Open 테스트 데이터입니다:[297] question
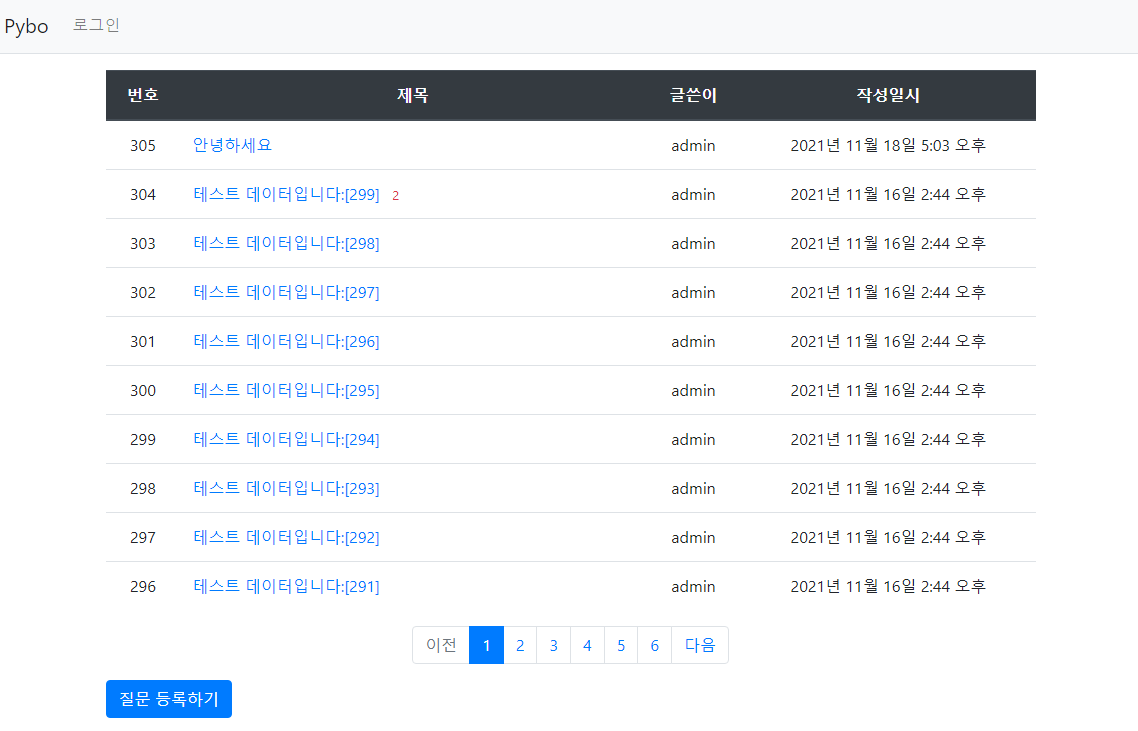 tap(286, 293)
